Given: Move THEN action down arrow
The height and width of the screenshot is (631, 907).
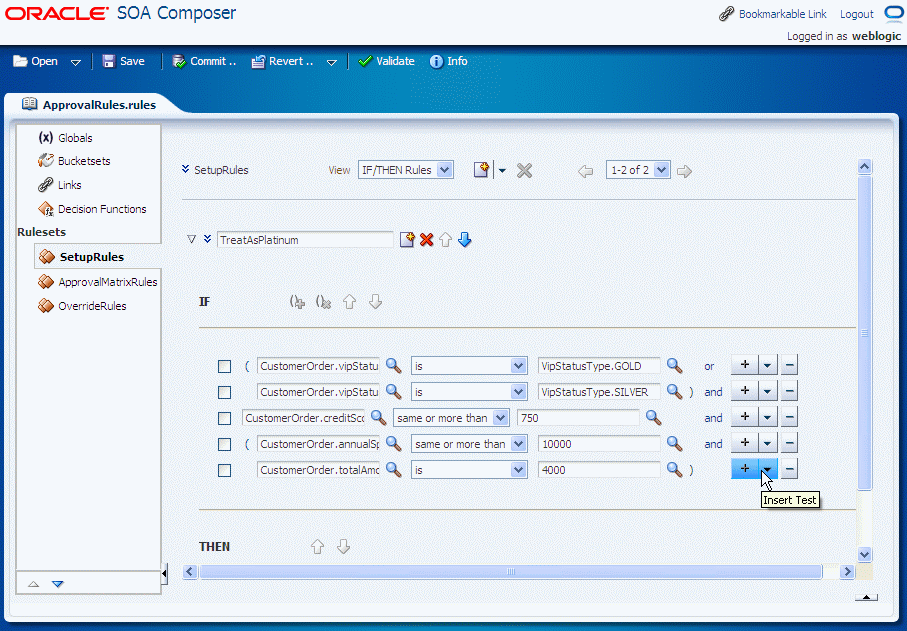Looking at the screenshot, I should click(x=344, y=547).
